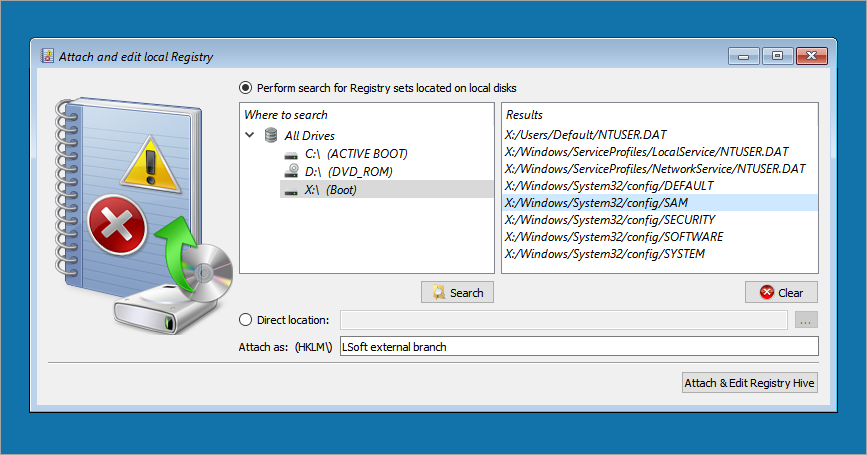Select Perform search for Registry sets option

[245, 88]
